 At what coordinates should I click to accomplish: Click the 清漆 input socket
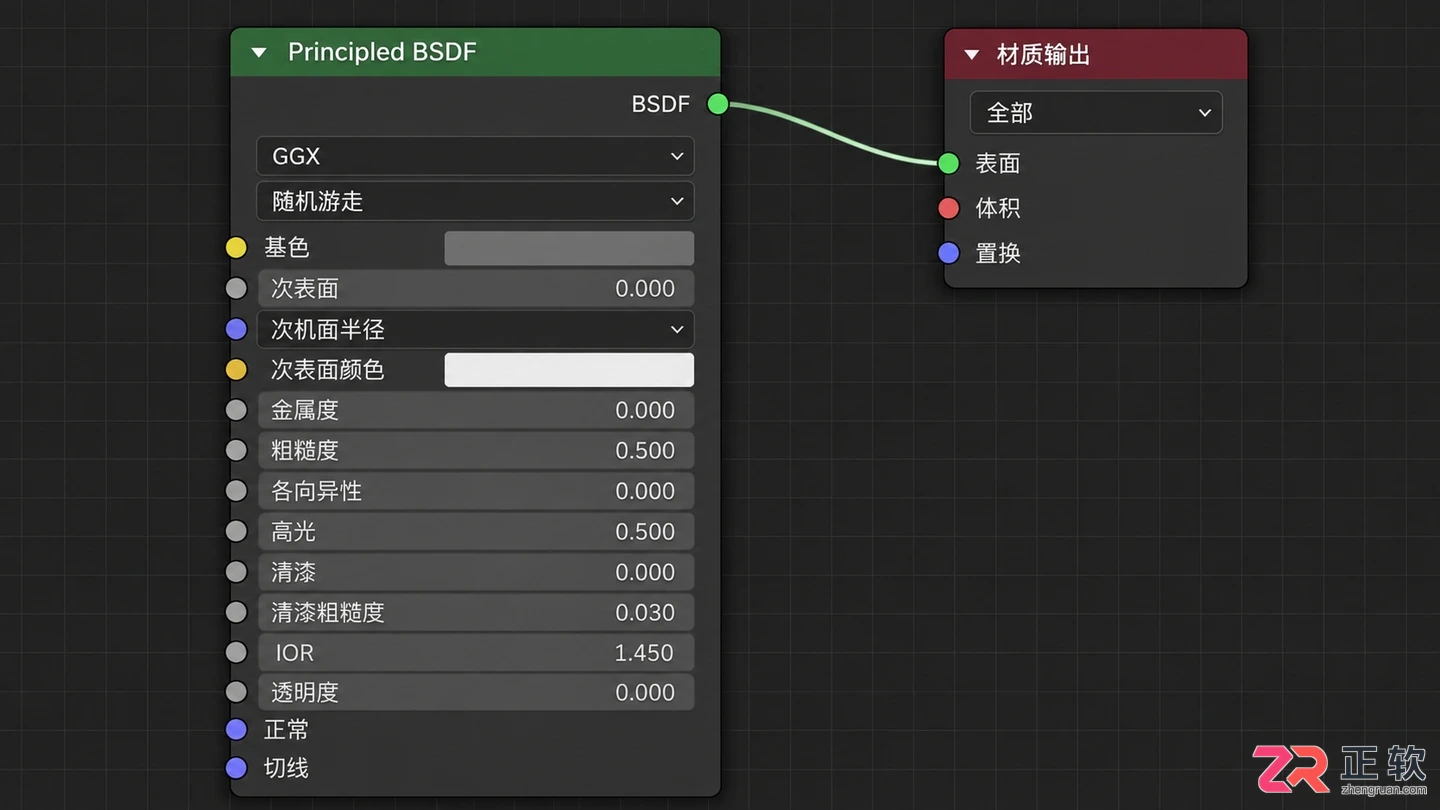click(236, 572)
